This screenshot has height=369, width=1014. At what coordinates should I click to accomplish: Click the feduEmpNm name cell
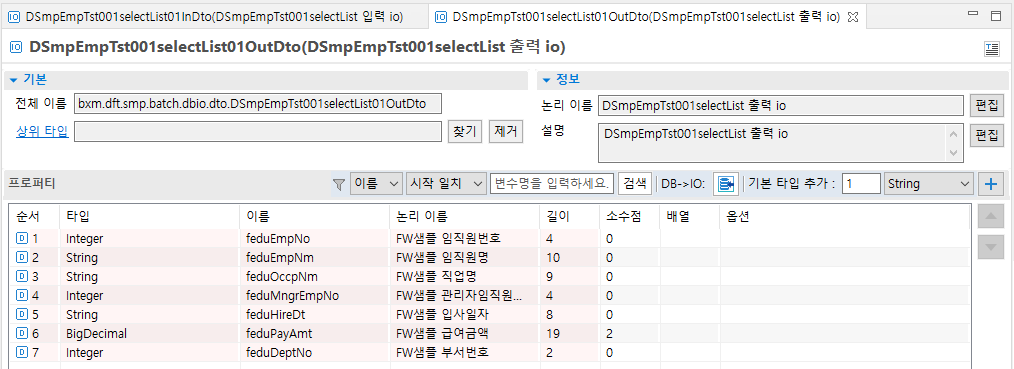click(x=315, y=258)
